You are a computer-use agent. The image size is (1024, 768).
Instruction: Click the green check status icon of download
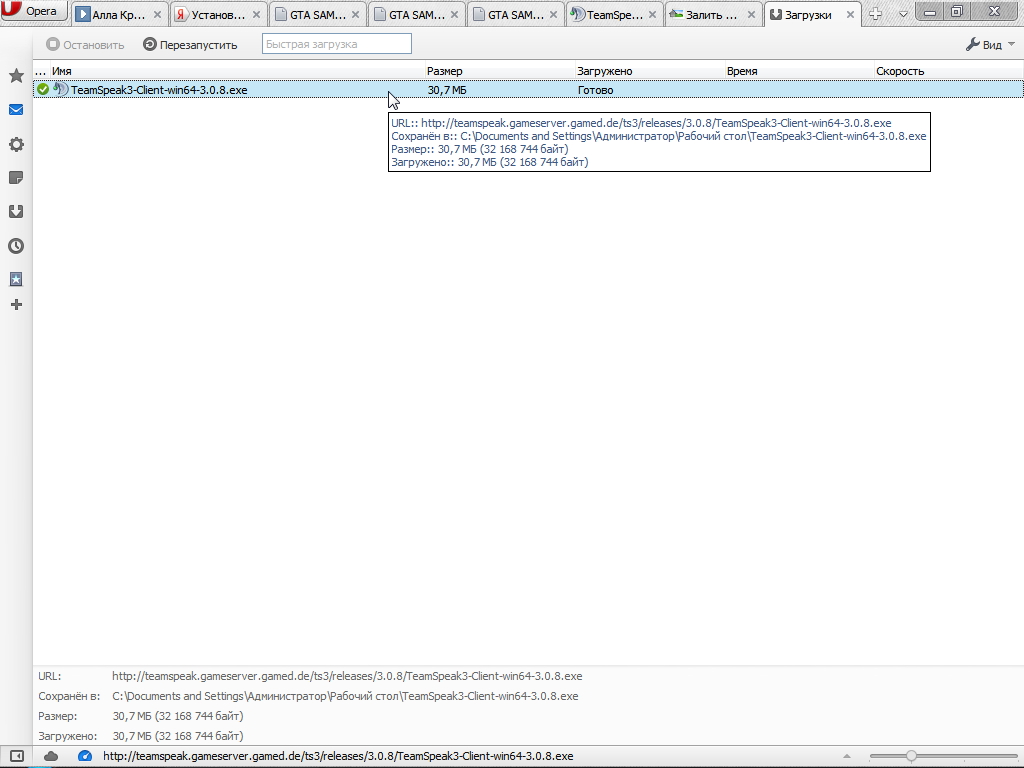tap(43, 89)
